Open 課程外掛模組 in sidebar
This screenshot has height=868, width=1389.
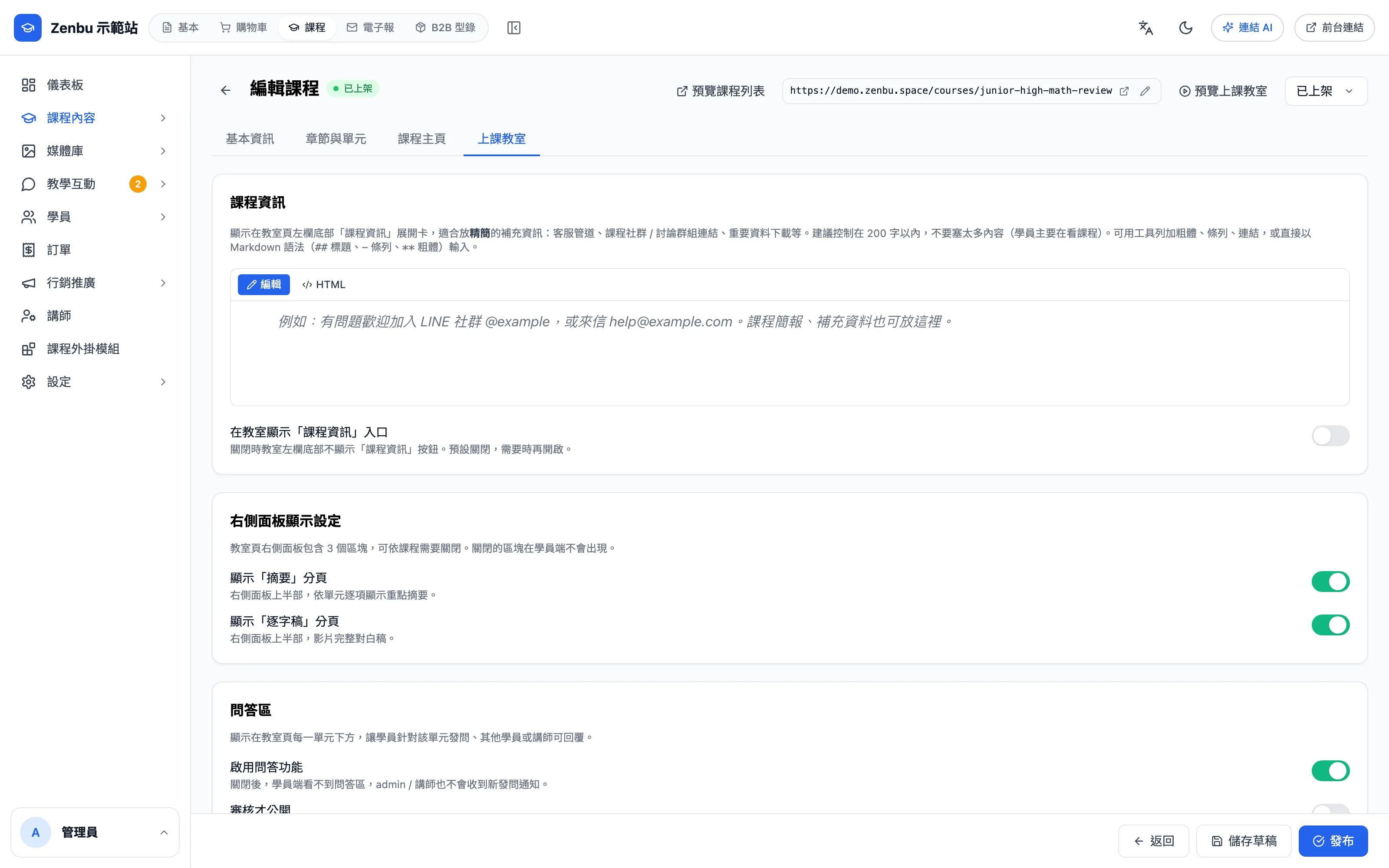coord(95,349)
